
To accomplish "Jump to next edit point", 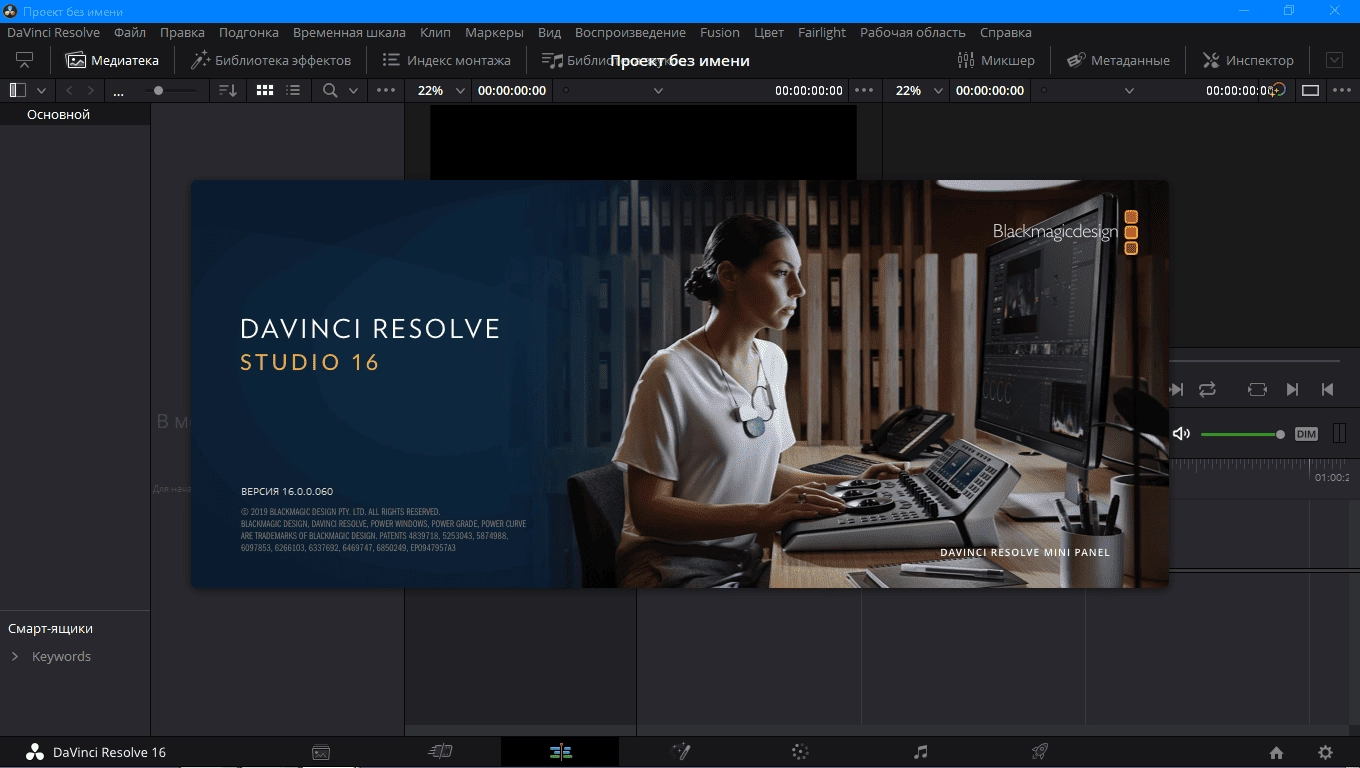I will click(x=1292, y=389).
